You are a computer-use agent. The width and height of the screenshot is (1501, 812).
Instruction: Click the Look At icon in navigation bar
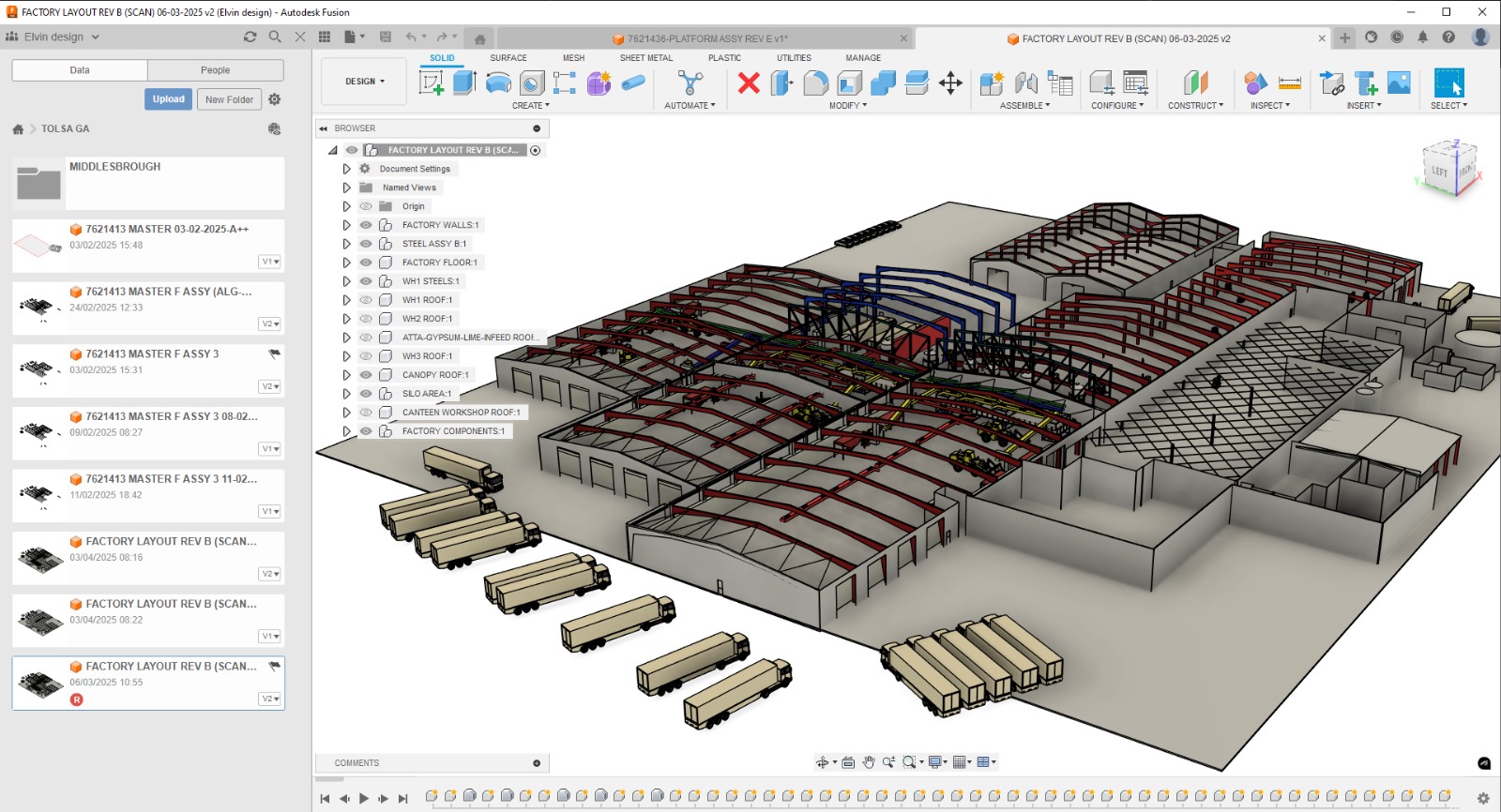coord(848,762)
